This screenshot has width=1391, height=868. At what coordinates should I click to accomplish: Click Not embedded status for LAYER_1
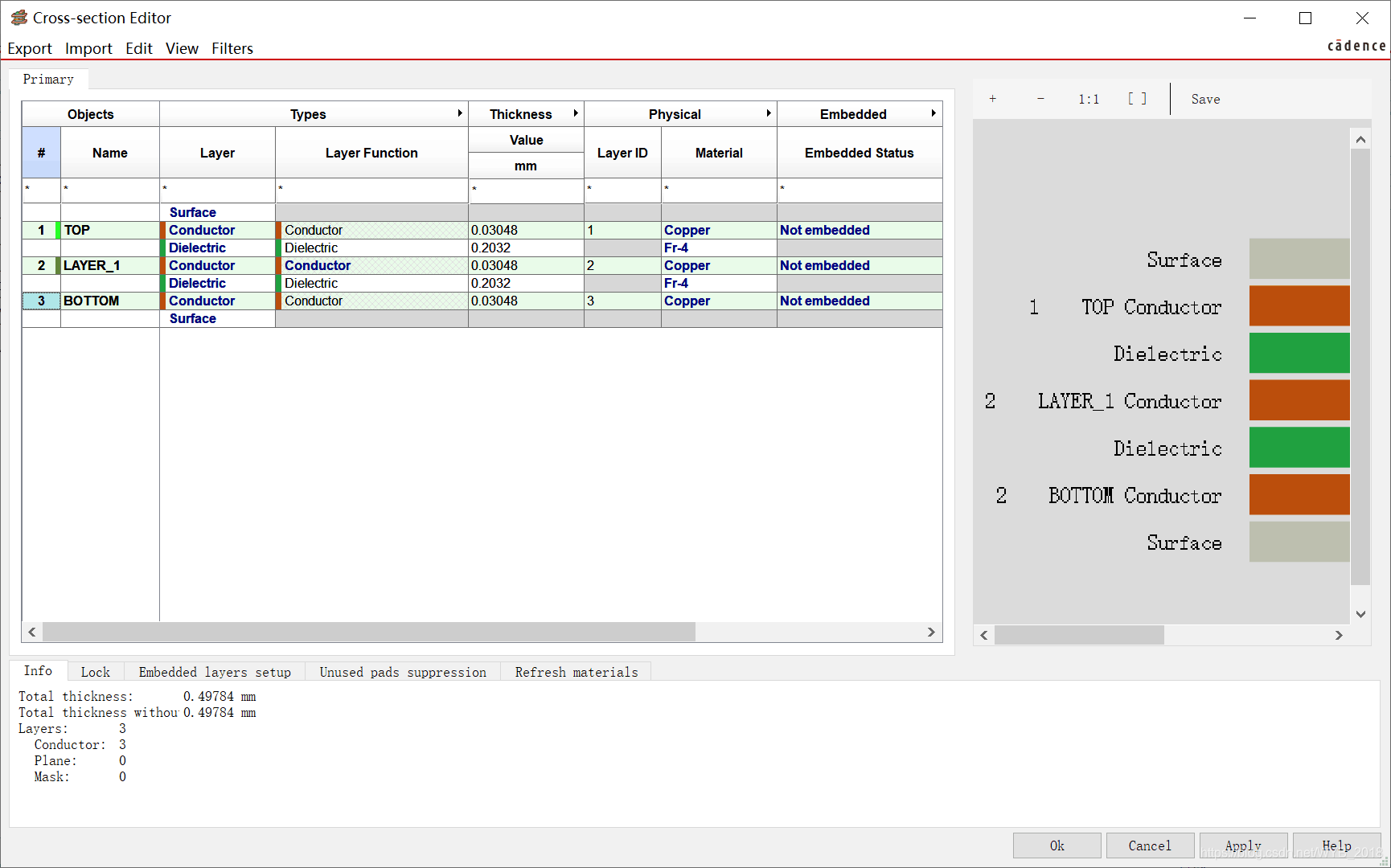pyautogui.click(x=860, y=265)
